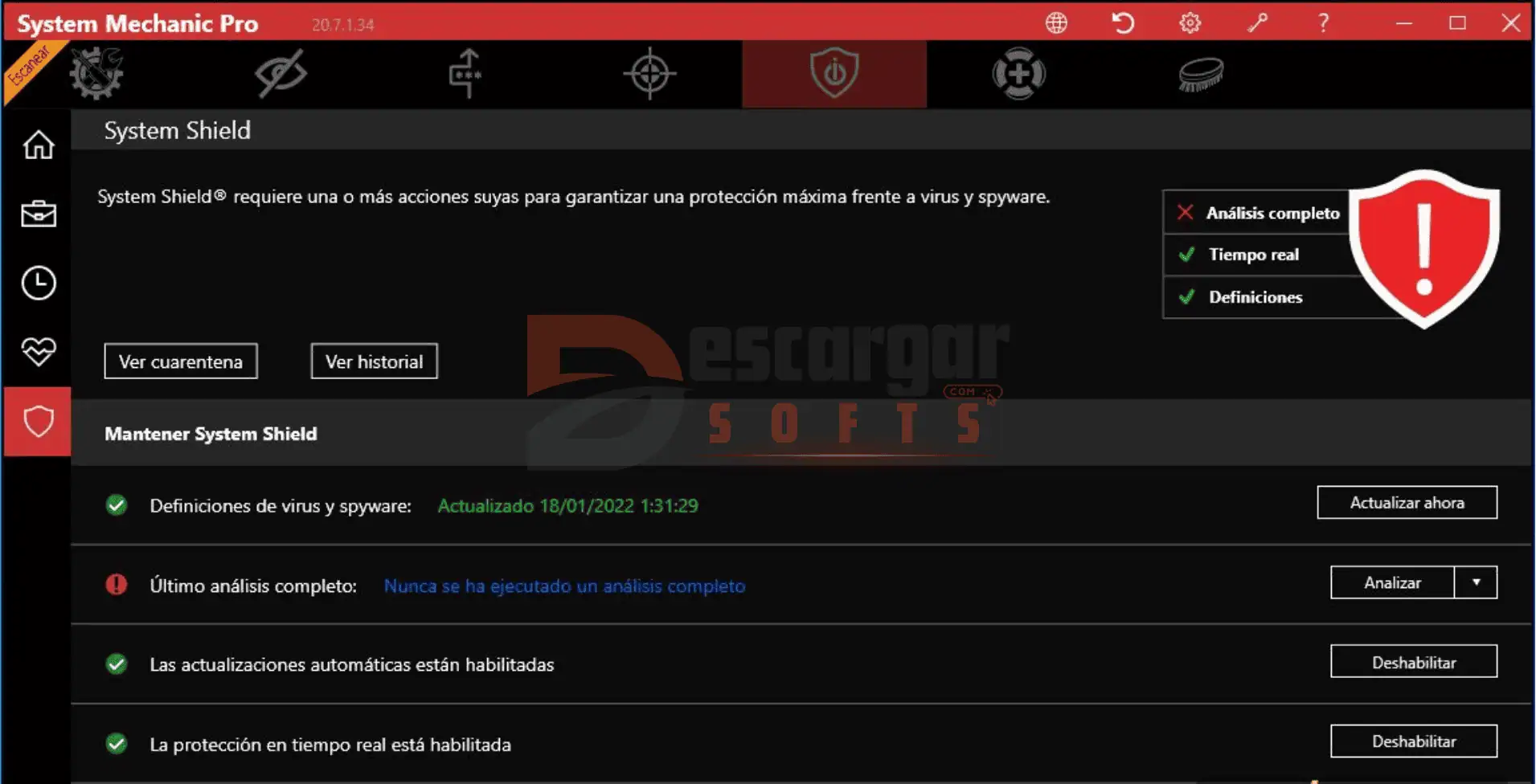
Task: Select the scrub brush cleaner icon
Action: pos(1201,74)
